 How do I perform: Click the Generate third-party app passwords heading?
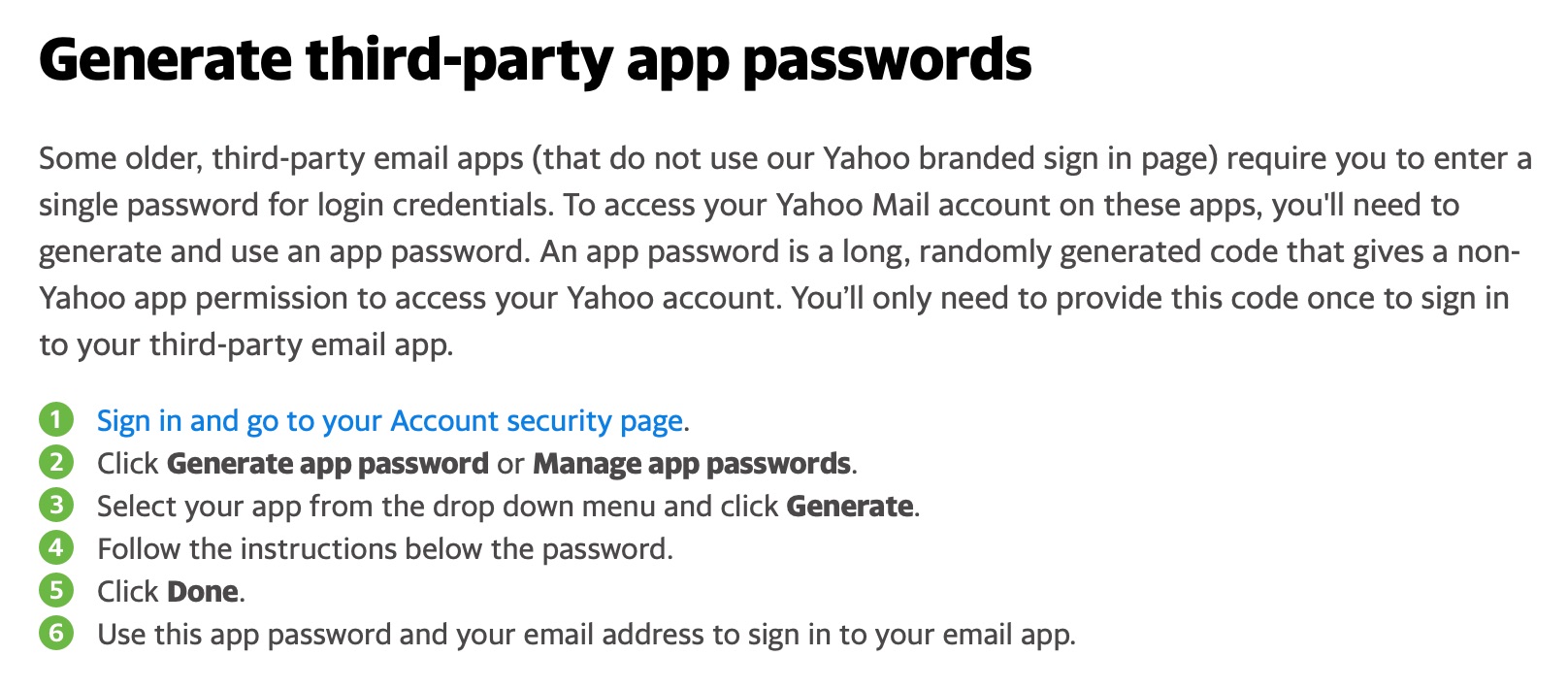[x=535, y=60]
